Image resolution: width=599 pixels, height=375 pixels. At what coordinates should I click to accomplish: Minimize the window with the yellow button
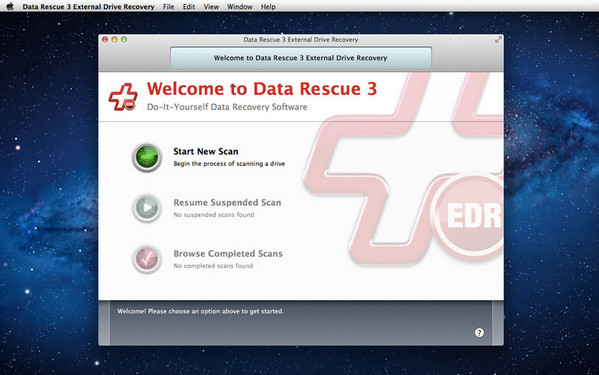point(114,39)
